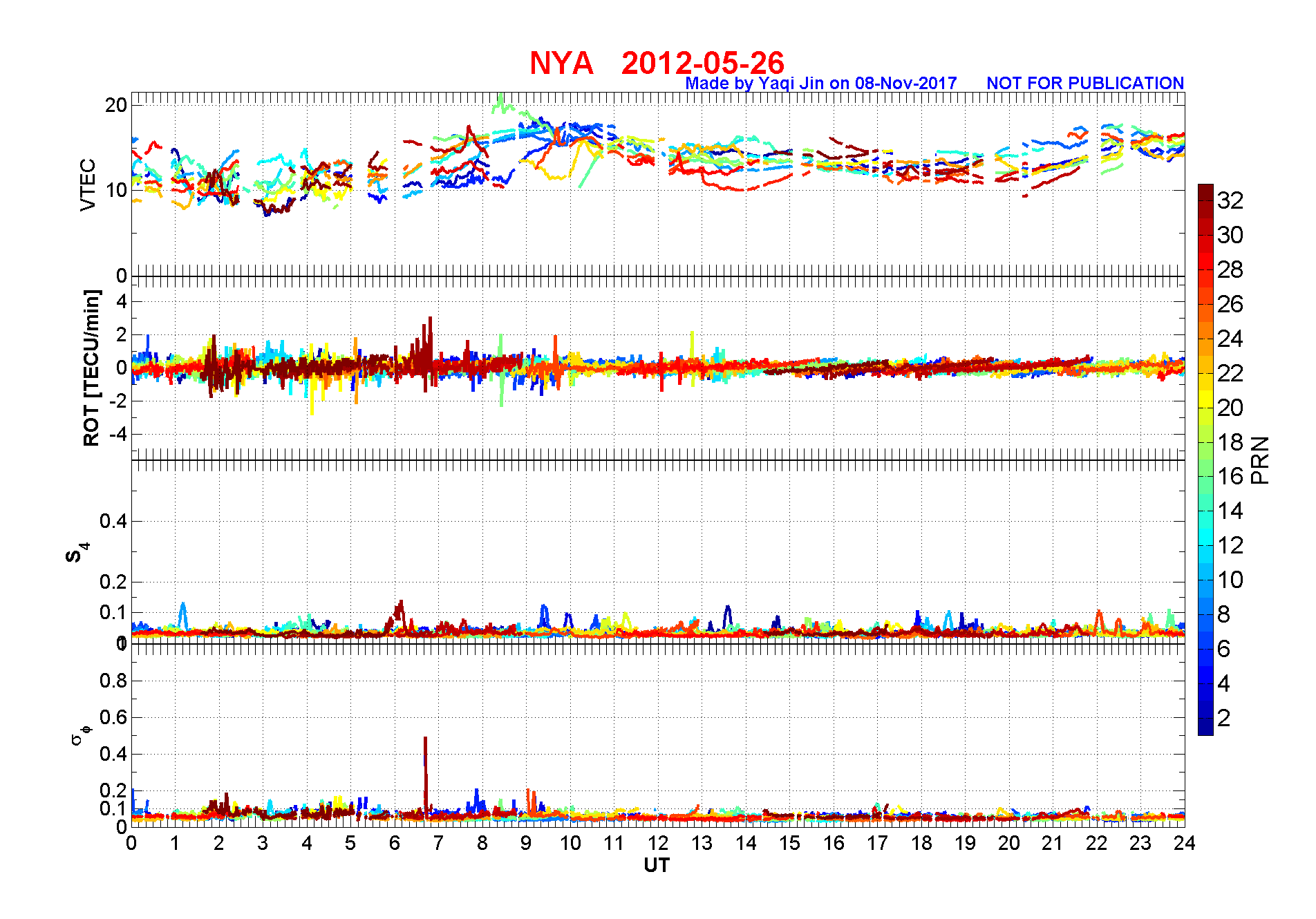
Task: Click the colorbar tick label 32
Action: click(1230, 200)
